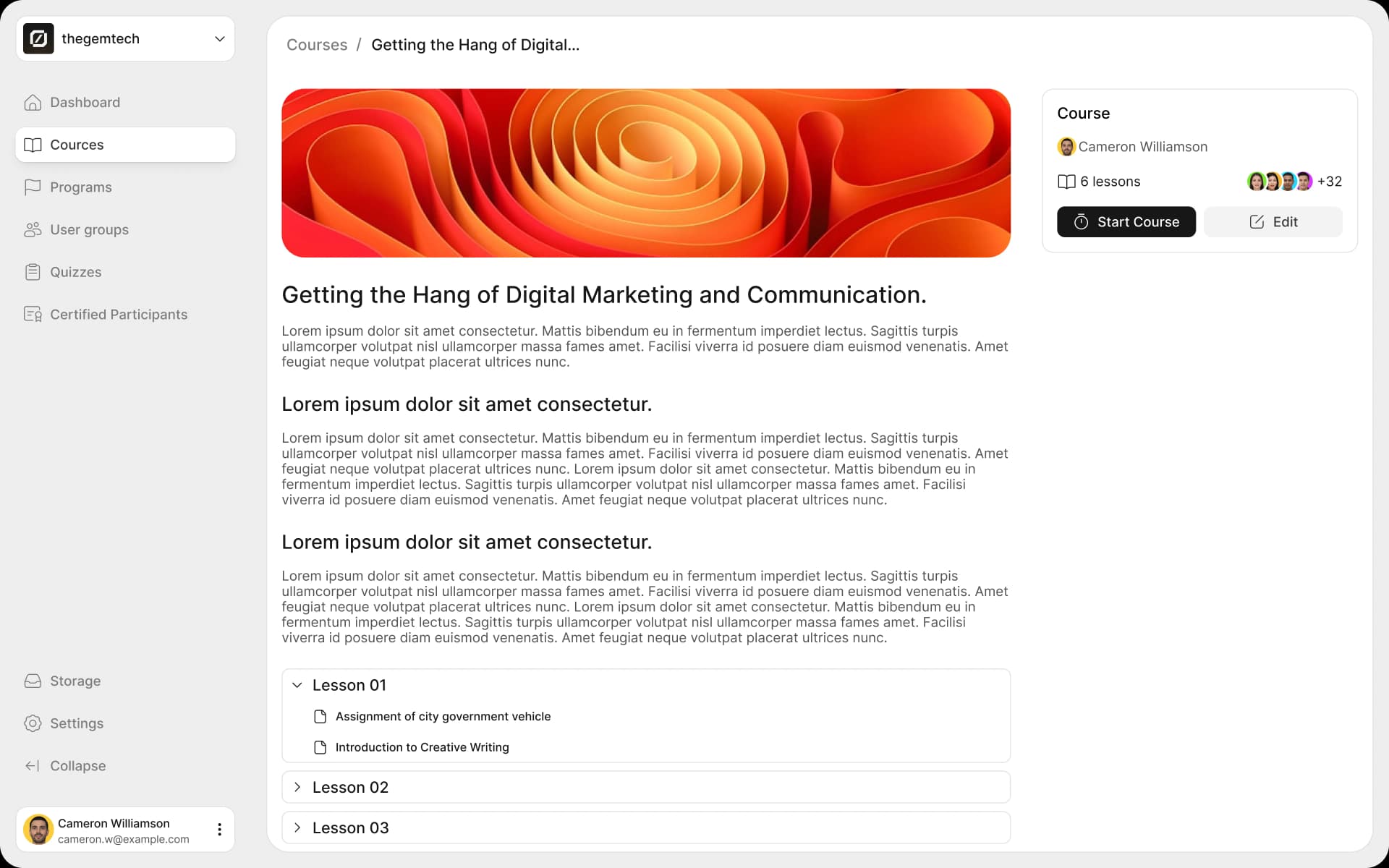
Task: Click the Programs flag icon
Action: pyautogui.click(x=33, y=187)
